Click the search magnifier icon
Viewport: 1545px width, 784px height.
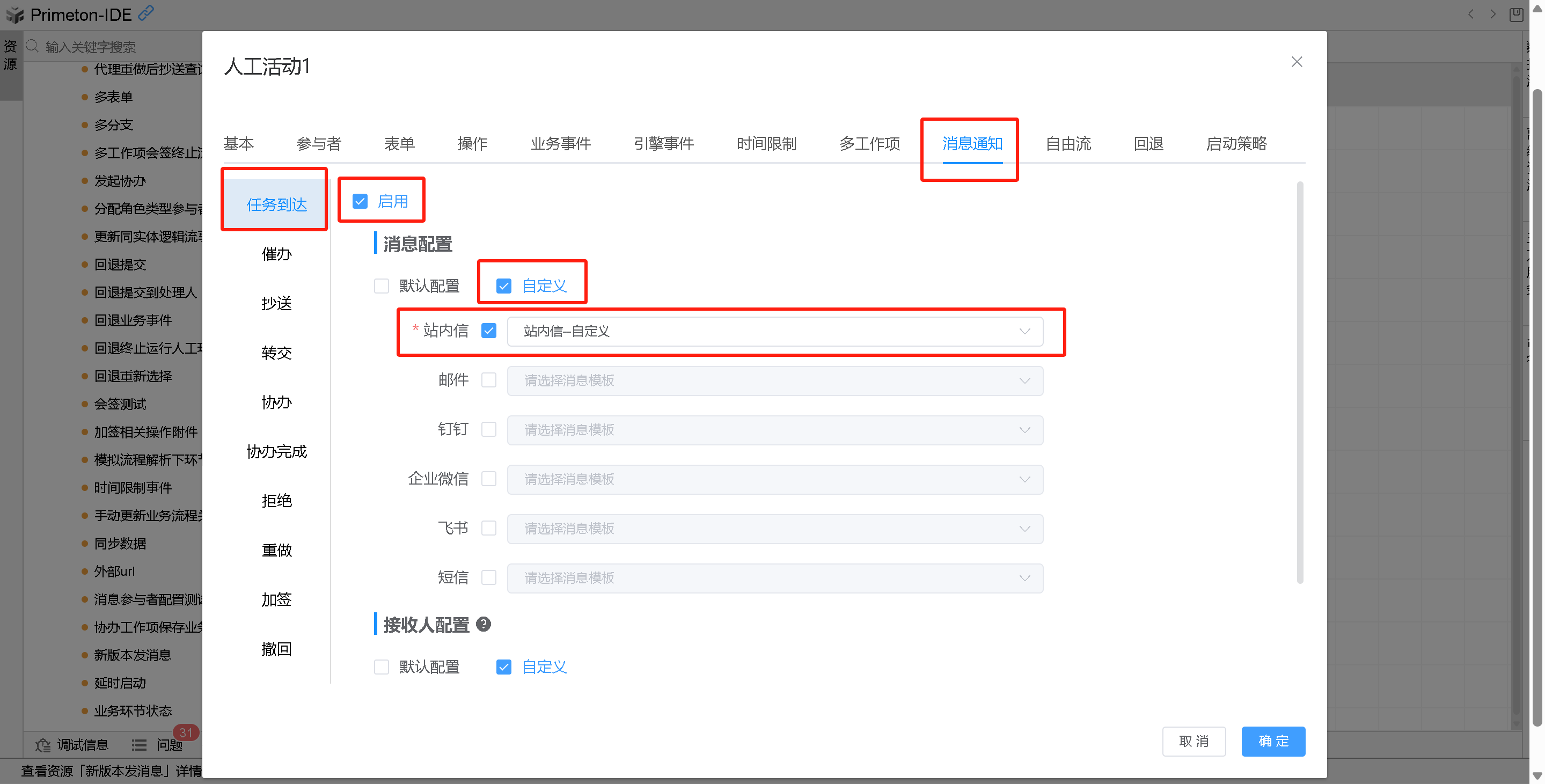[32, 46]
